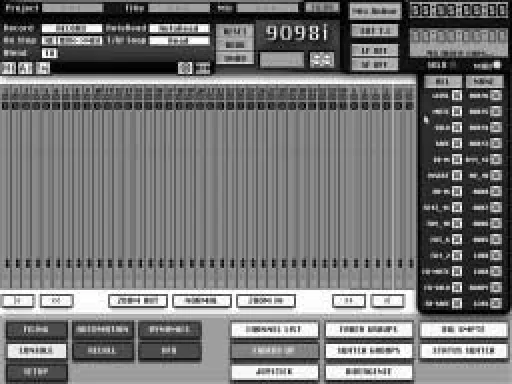Image resolution: width=512 pixels, height=384 pixels.
Task: Toggle the top checkbox in left column of right panel
Action: point(457,96)
